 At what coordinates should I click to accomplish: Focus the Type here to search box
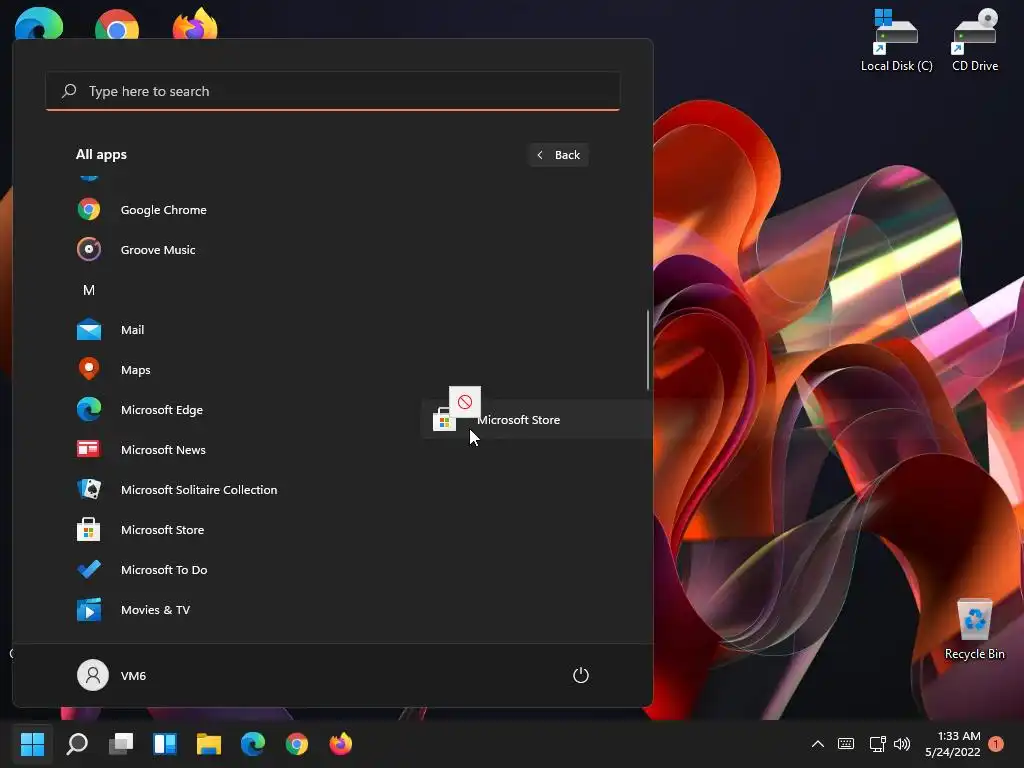[332, 91]
